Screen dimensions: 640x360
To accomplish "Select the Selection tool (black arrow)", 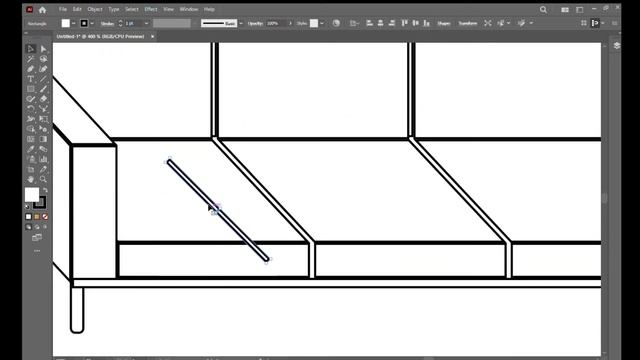I will pyautogui.click(x=31, y=49).
